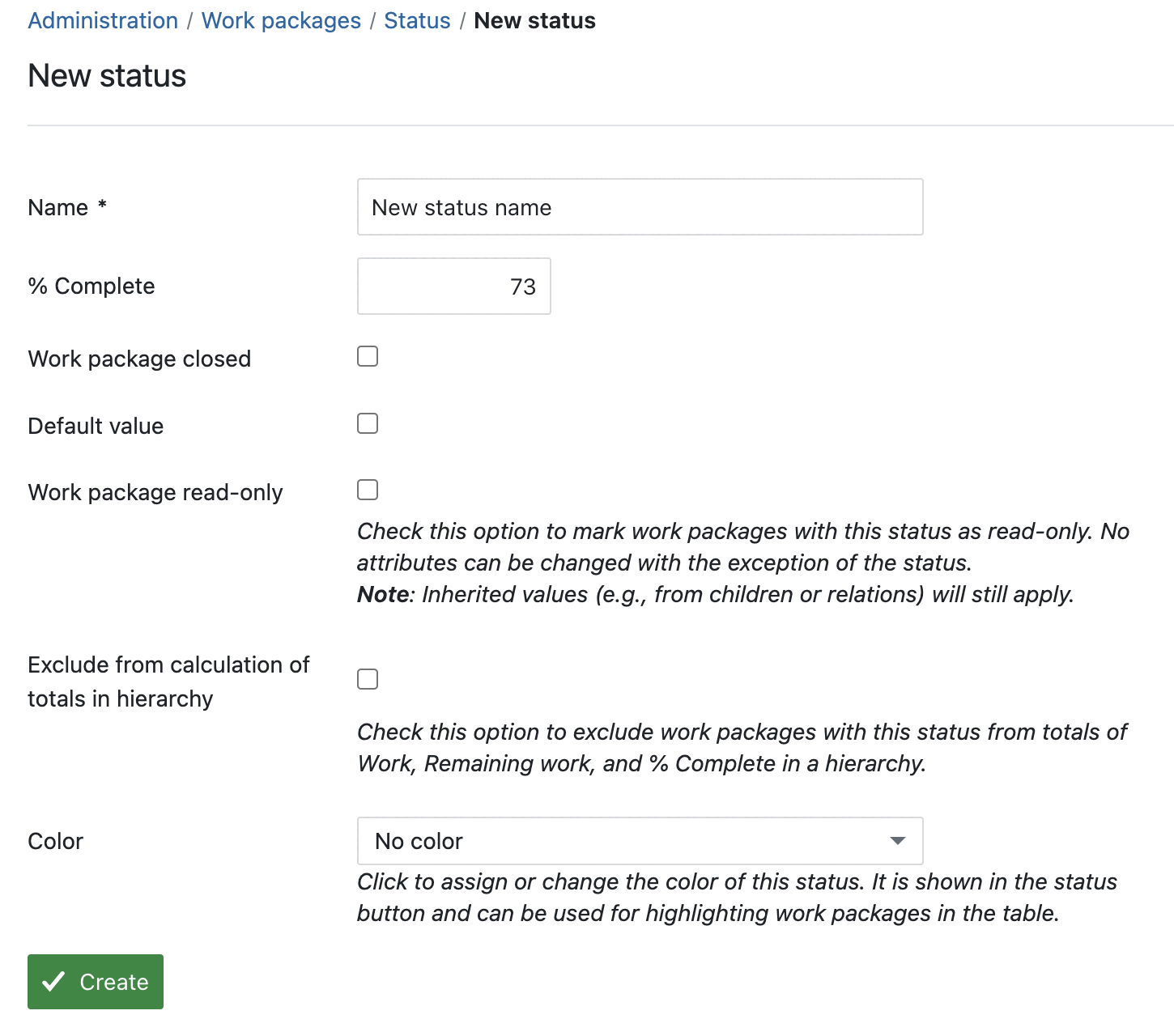Enable Work package read-only mode
The height and width of the screenshot is (1036, 1174).
[368, 489]
